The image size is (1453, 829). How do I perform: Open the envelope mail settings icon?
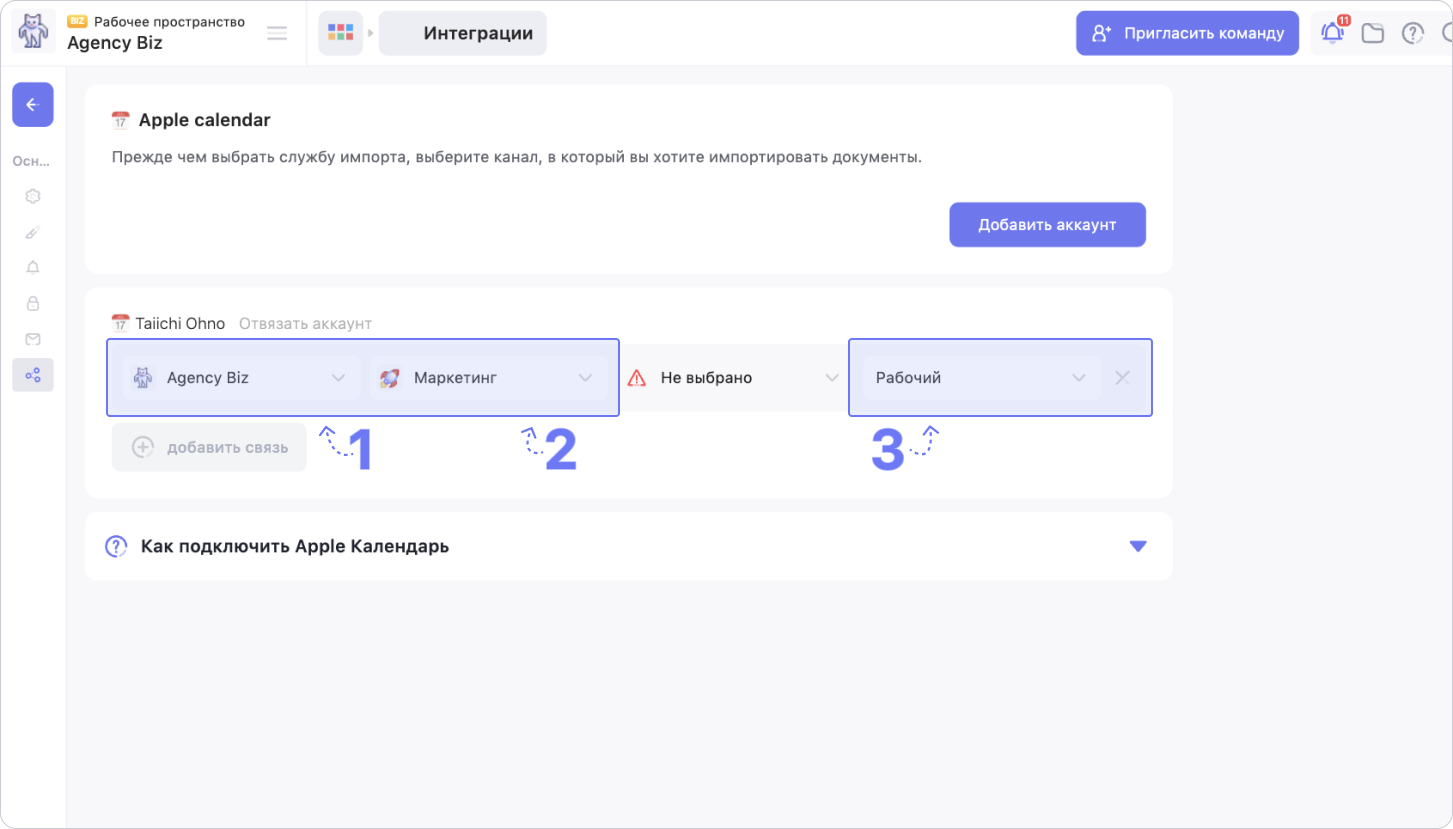click(x=33, y=339)
